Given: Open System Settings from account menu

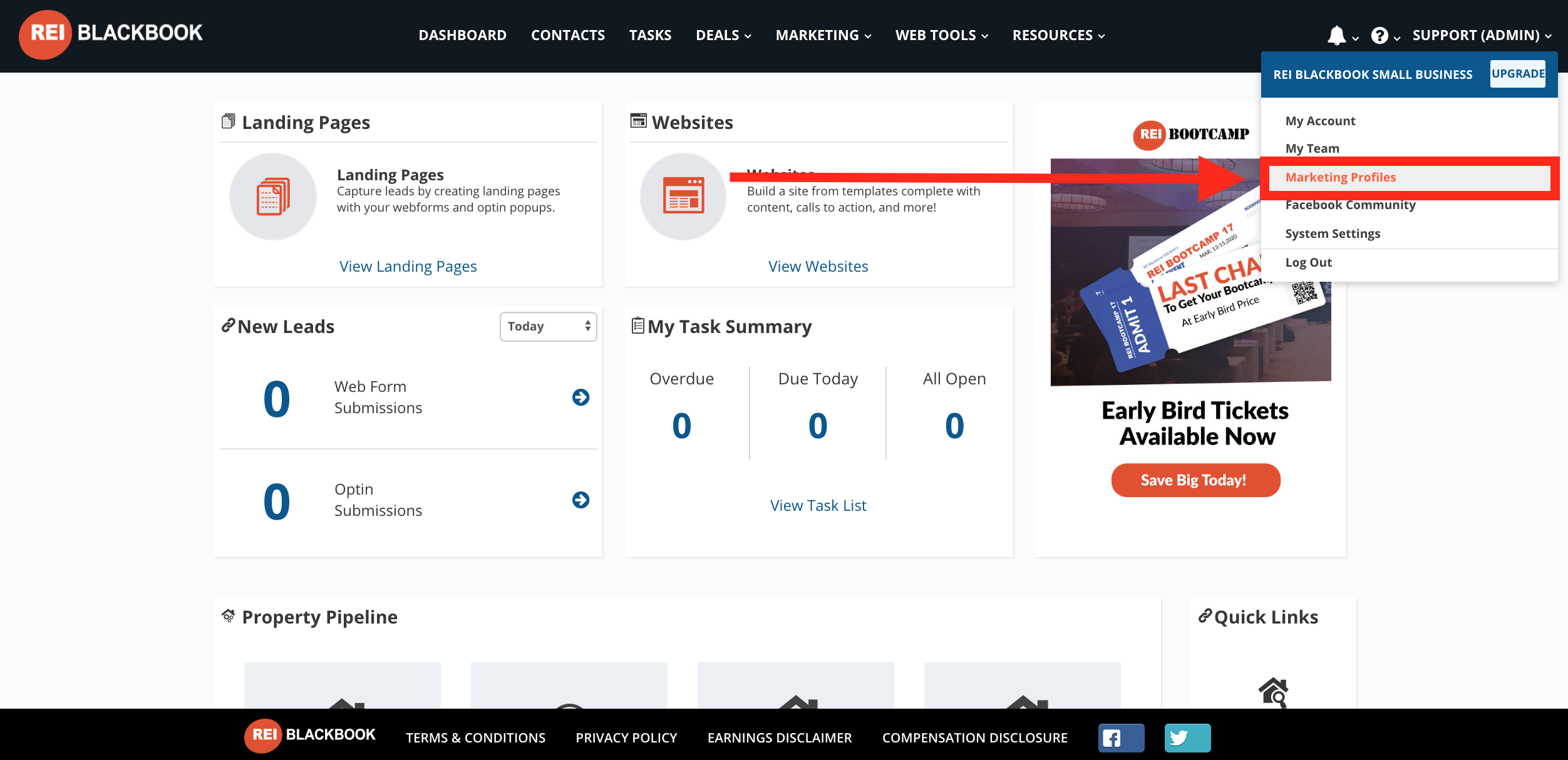Looking at the screenshot, I should (1333, 234).
